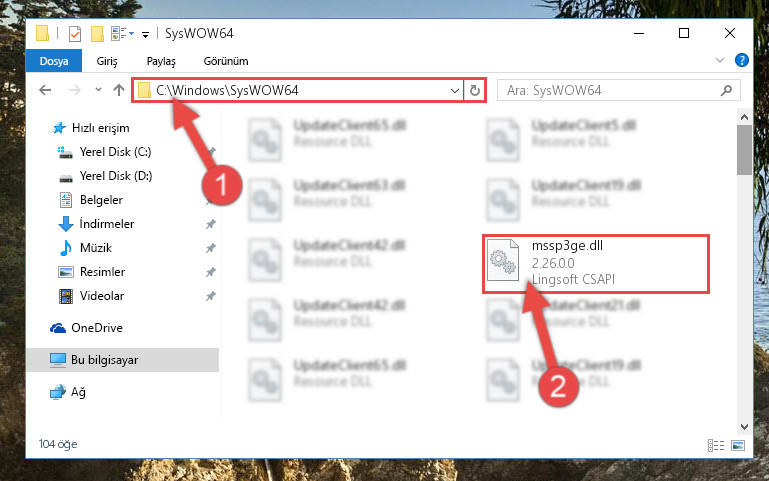Expand the ribbon with the chevron
This screenshot has width=769, height=481.
[x=719, y=60]
